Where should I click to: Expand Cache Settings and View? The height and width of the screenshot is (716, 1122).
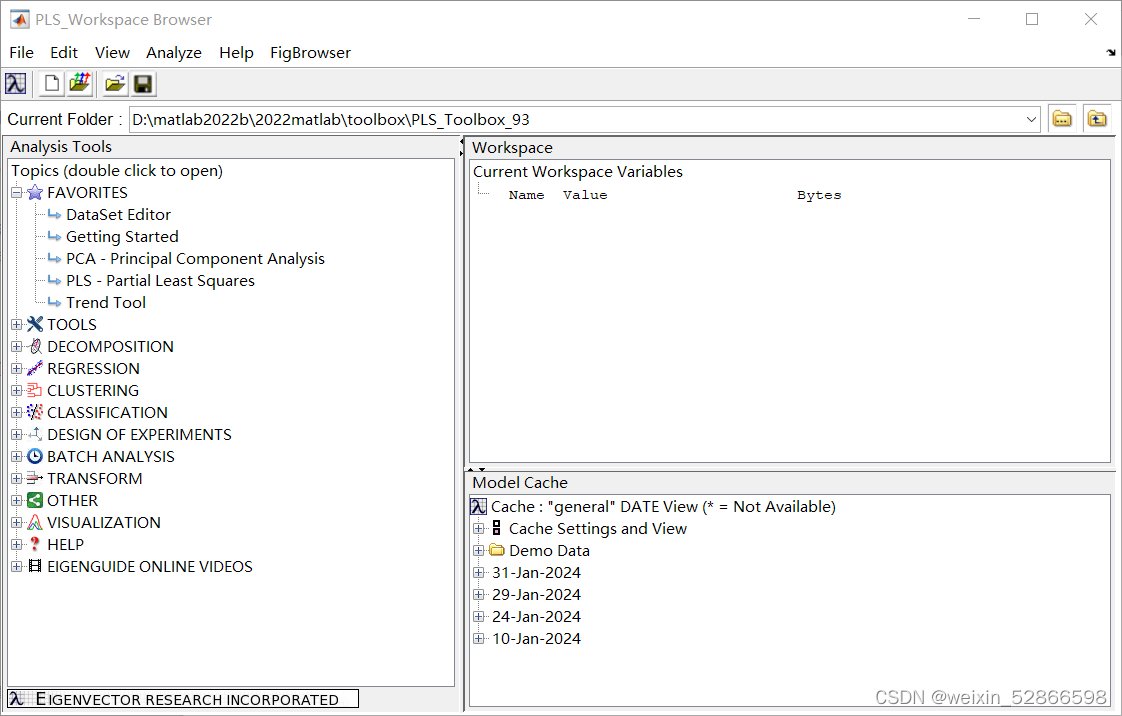pyautogui.click(x=479, y=528)
